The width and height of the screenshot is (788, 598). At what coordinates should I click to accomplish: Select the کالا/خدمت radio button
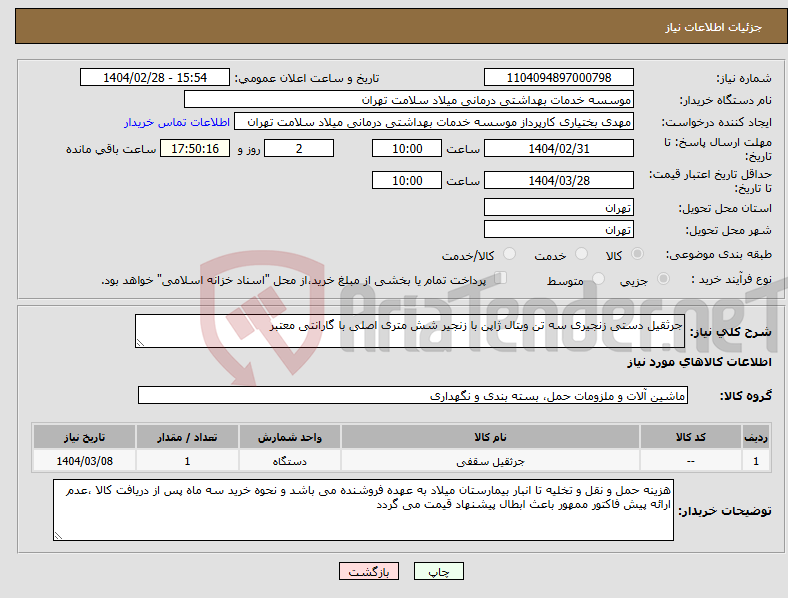coord(510,254)
